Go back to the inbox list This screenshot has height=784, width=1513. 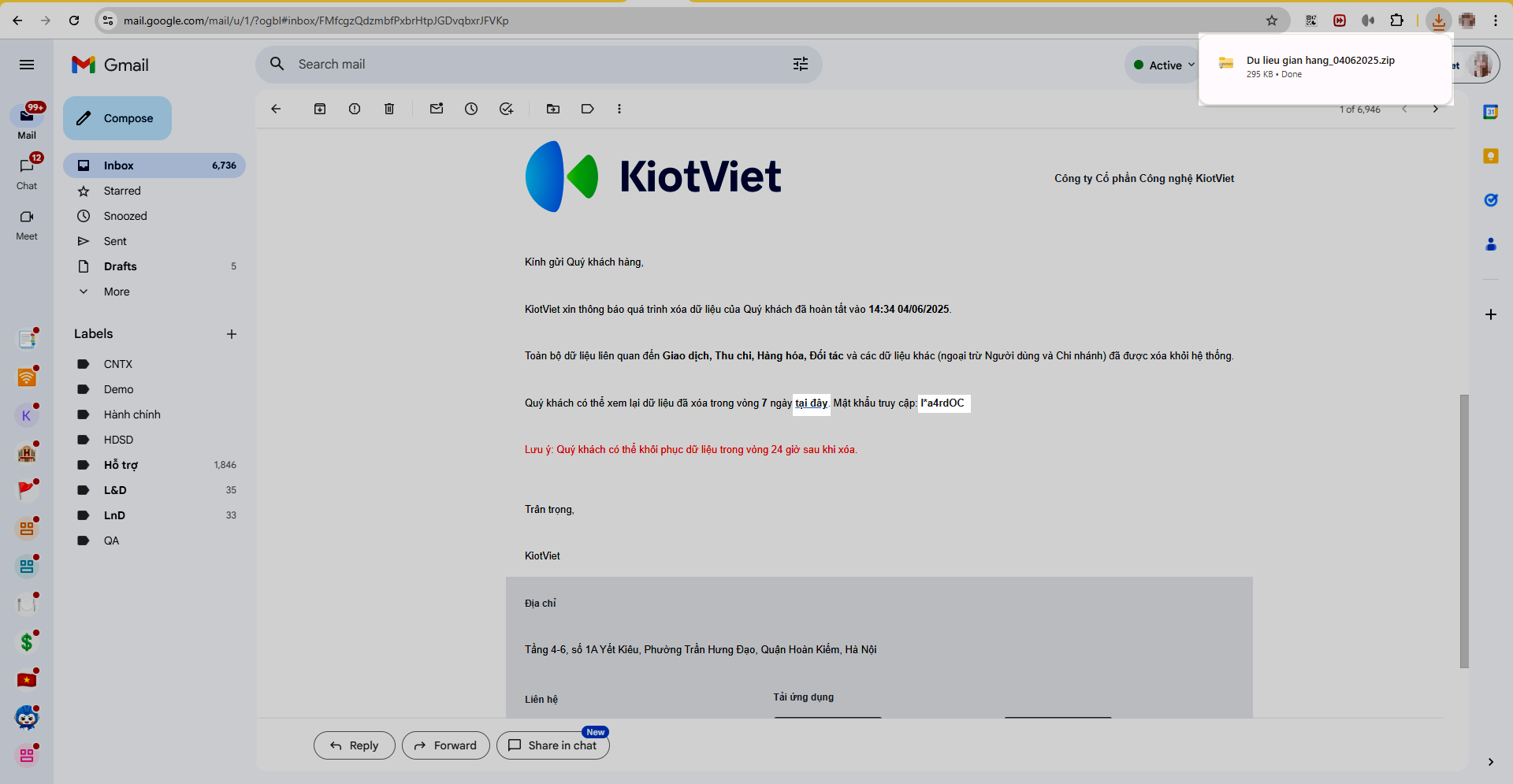[276, 109]
